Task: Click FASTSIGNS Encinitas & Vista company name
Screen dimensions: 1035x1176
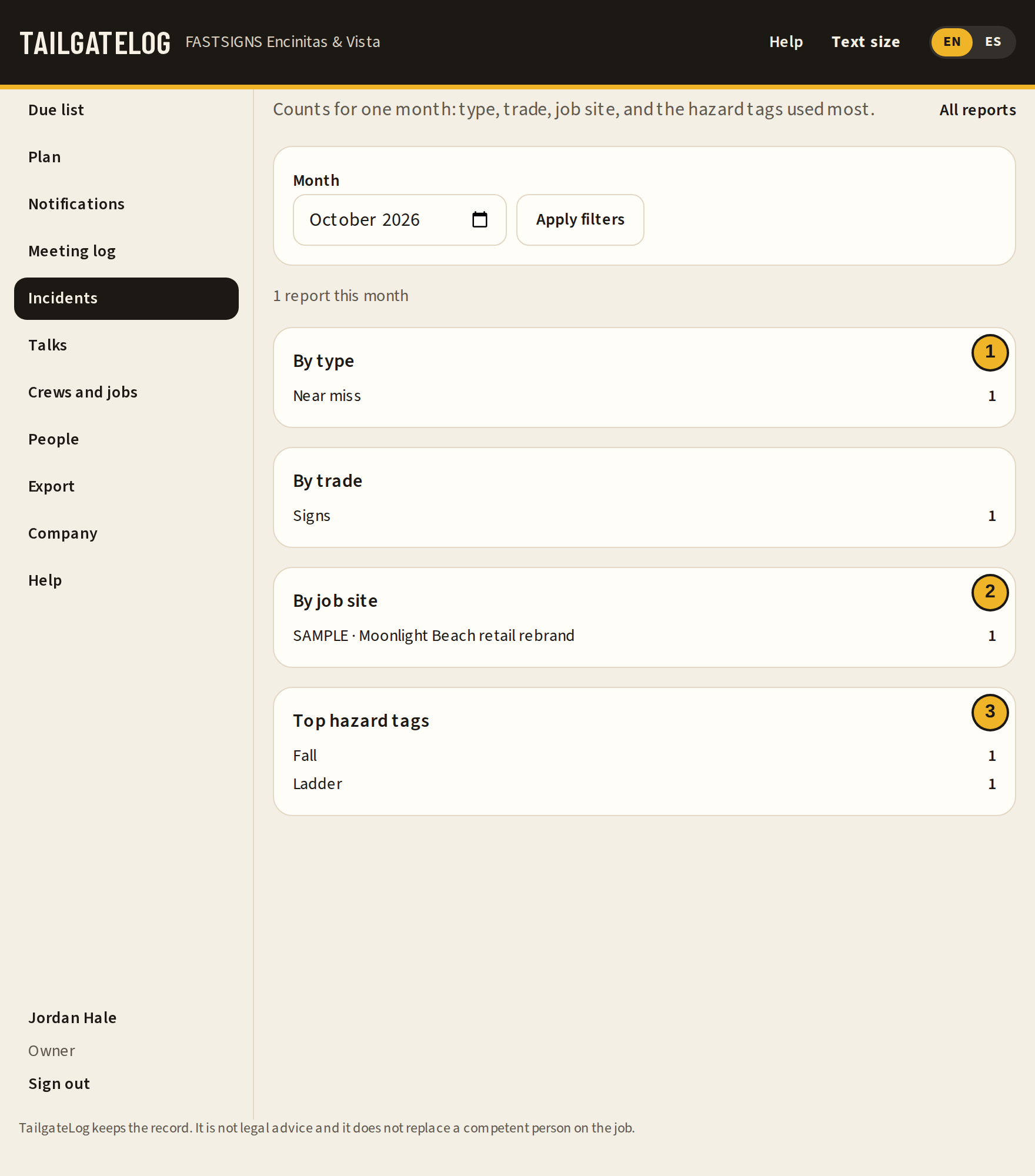Action: pyautogui.click(x=283, y=42)
